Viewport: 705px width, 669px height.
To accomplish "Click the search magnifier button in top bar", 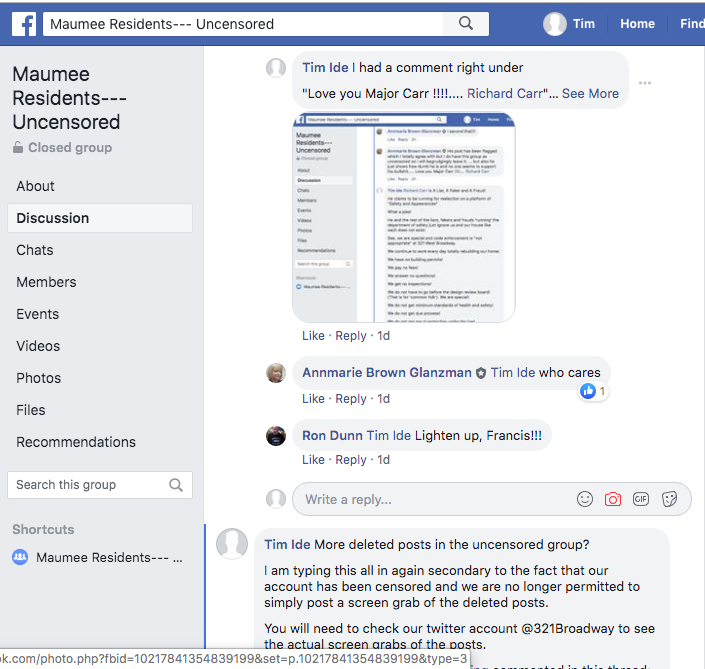I will (466, 24).
